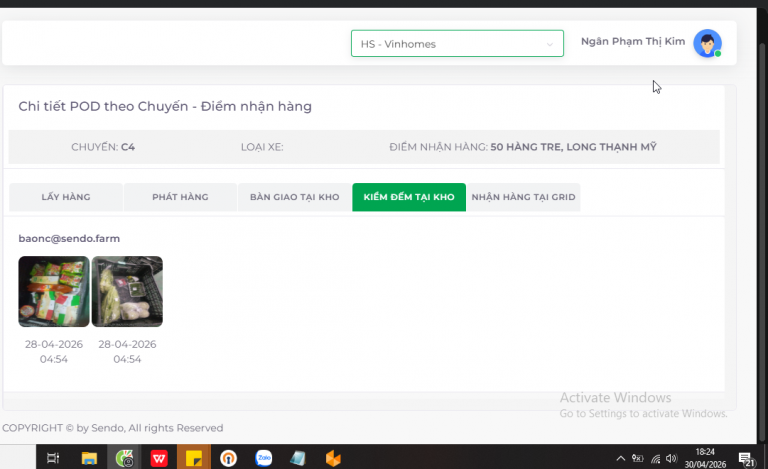Image resolution: width=768 pixels, height=469 pixels.
Task: Open the network Wi-Fi tray icon
Action: click(655, 458)
